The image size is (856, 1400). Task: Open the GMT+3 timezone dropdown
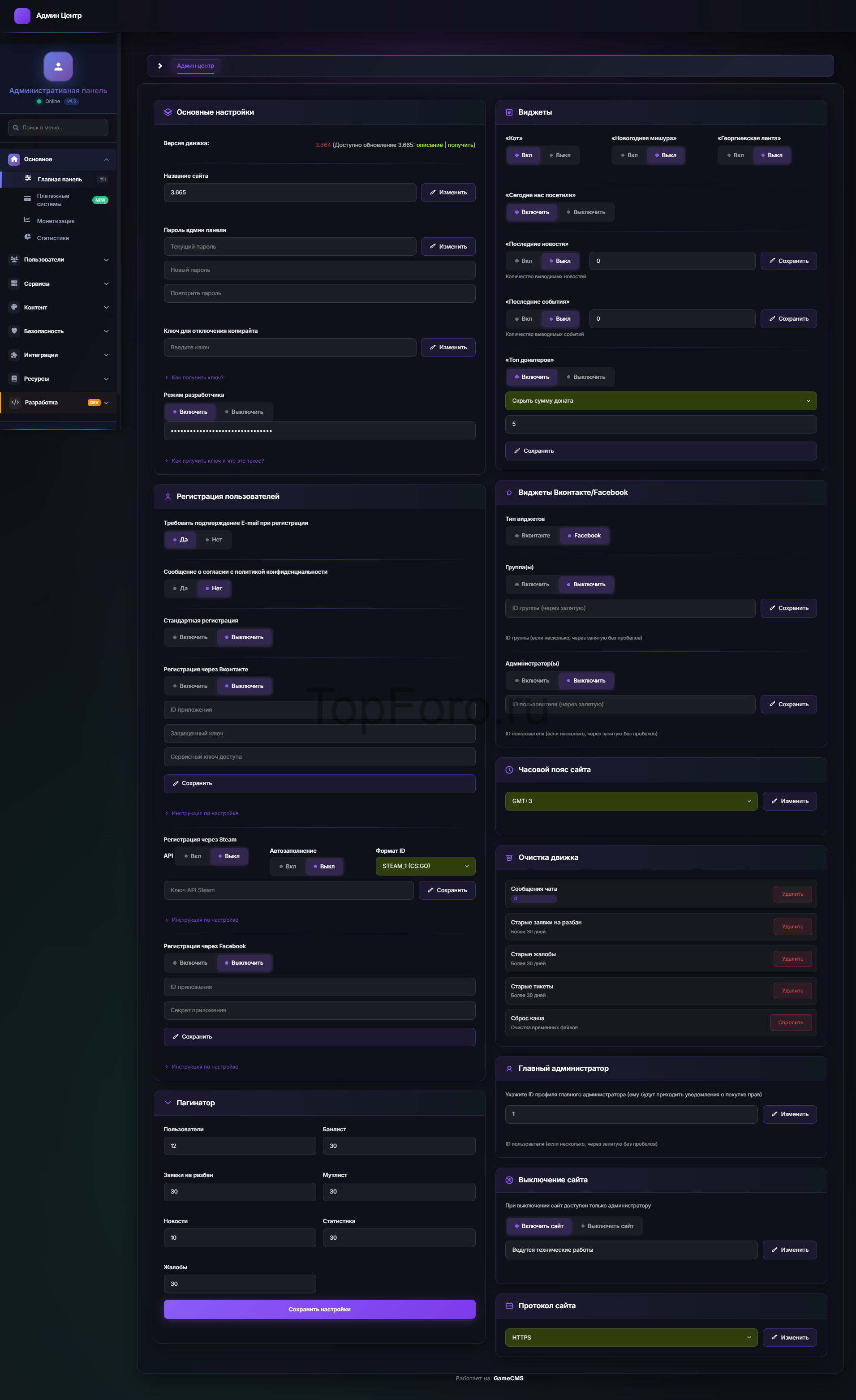pyautogui.click(x=631, y=801)
